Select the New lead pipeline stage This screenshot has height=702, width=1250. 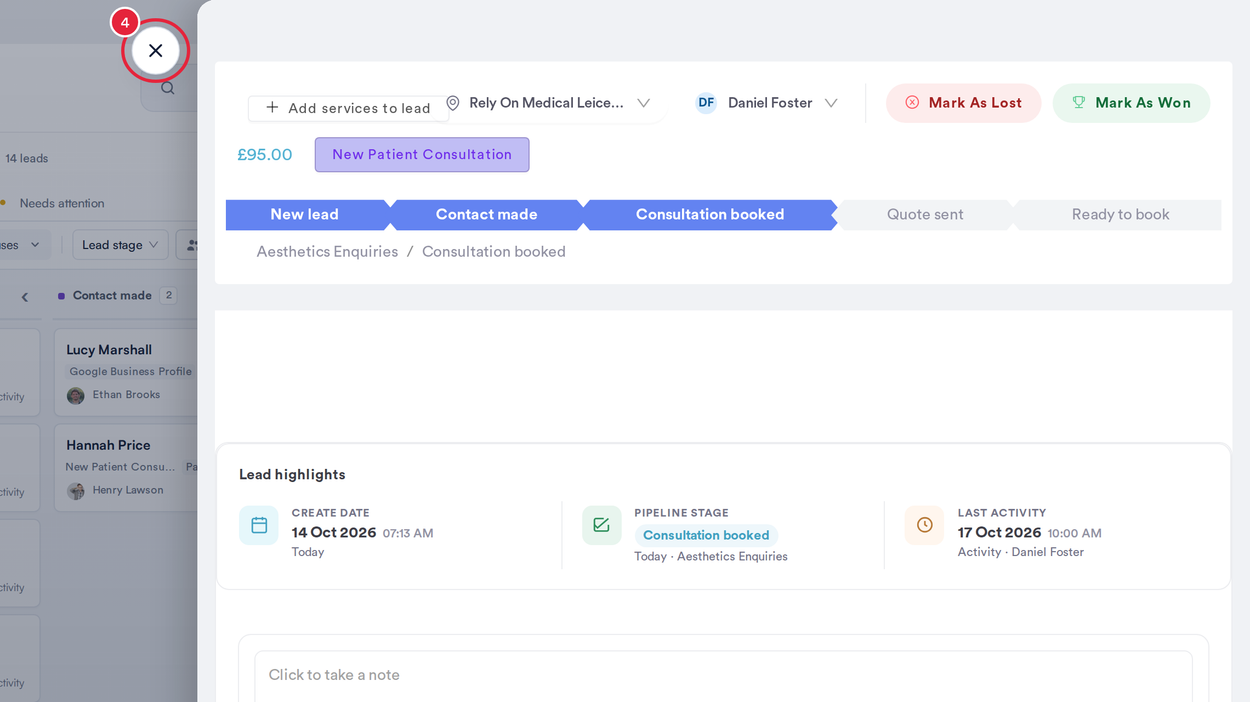tap(305, 215)
